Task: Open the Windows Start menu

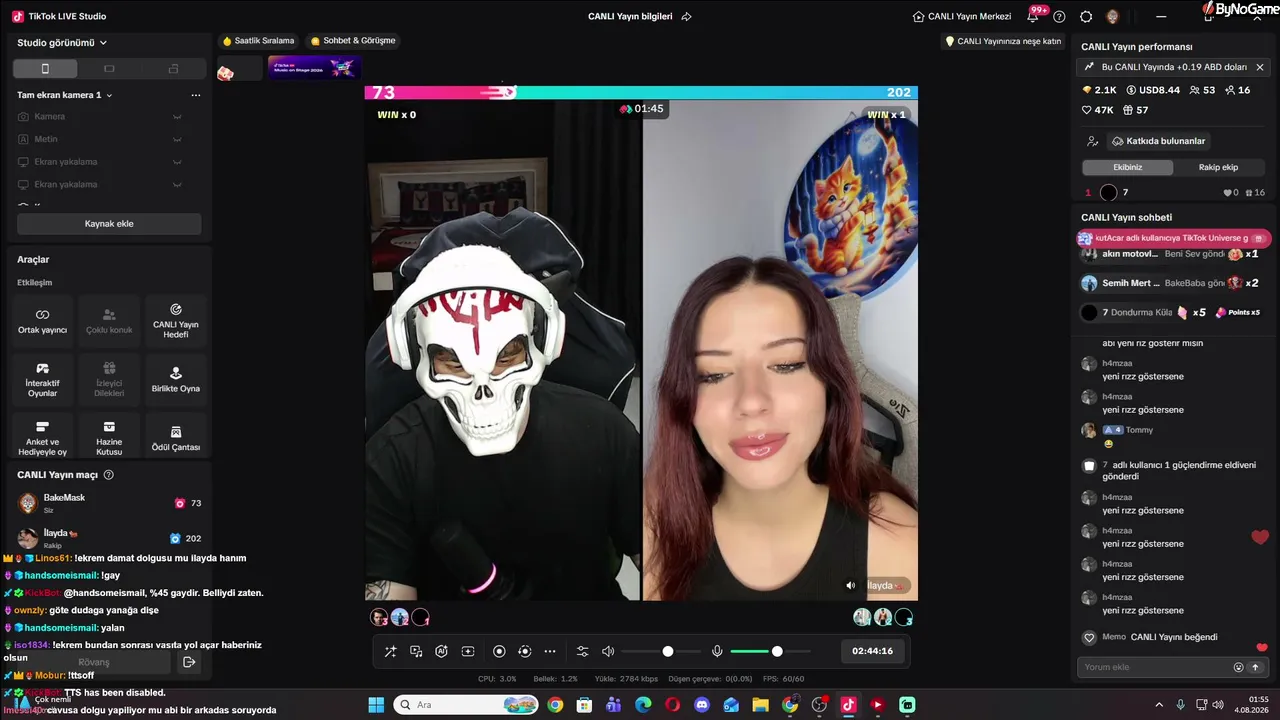Action: tap(376, 705)
